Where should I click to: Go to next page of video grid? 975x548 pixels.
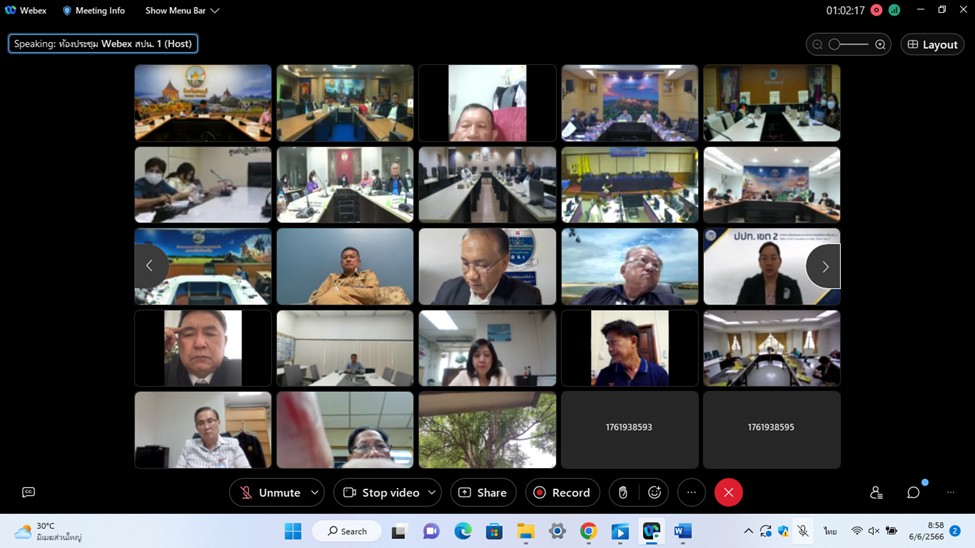[x=824, y=266]
